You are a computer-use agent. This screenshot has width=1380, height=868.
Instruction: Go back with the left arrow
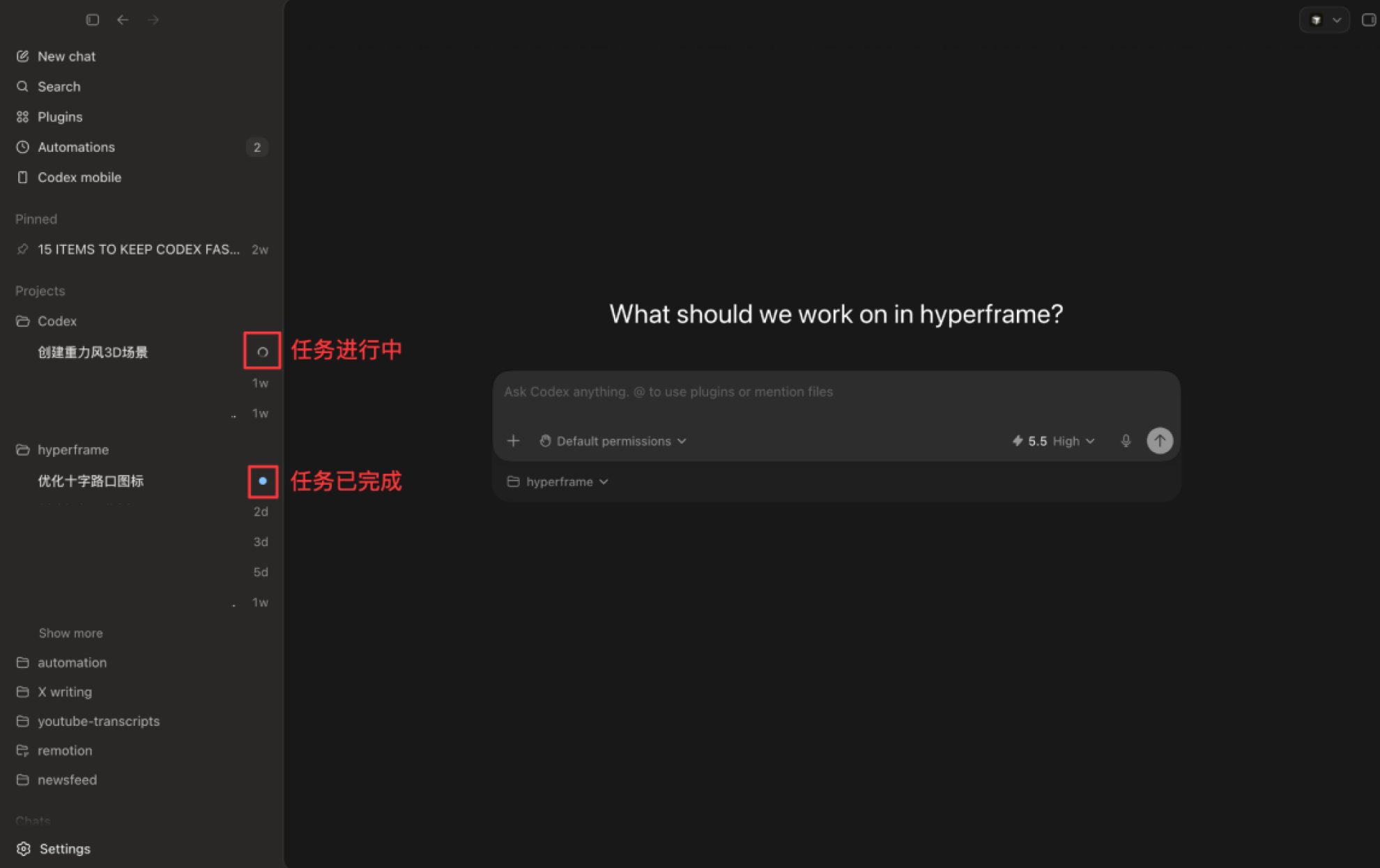123,20
